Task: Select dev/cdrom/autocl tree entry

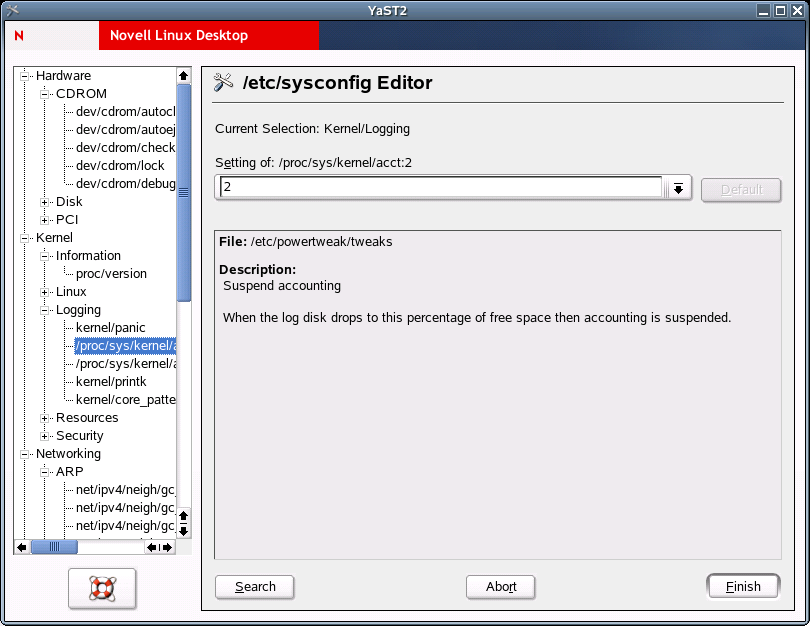Action: [126, 112]
